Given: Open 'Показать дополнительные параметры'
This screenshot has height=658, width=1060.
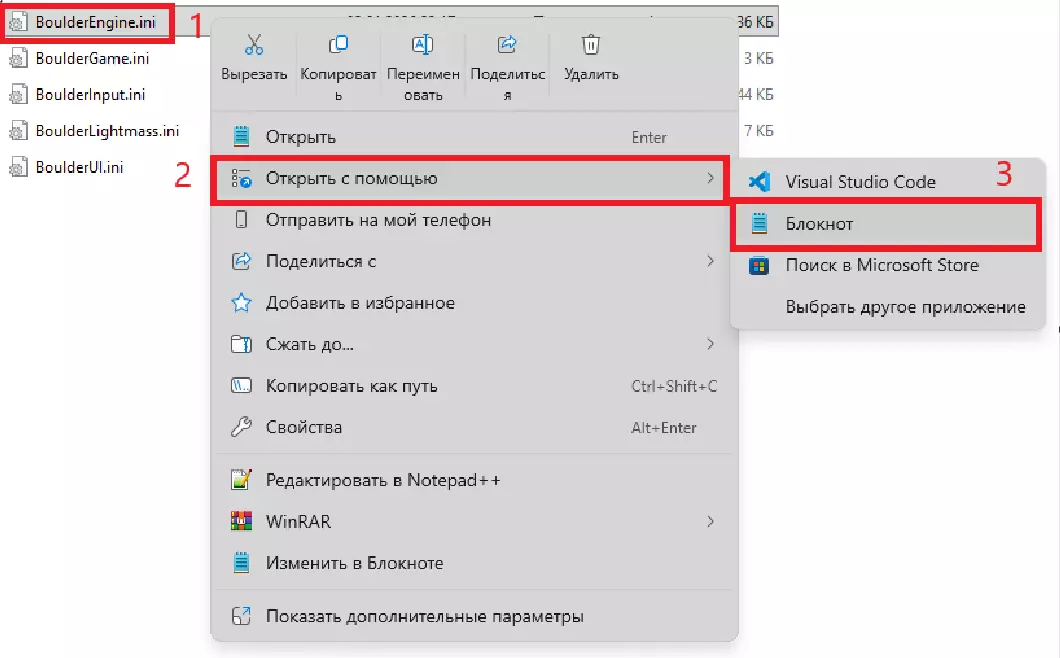Looking at the screenshot, I should pyautogui.click(x=424, y=616).
